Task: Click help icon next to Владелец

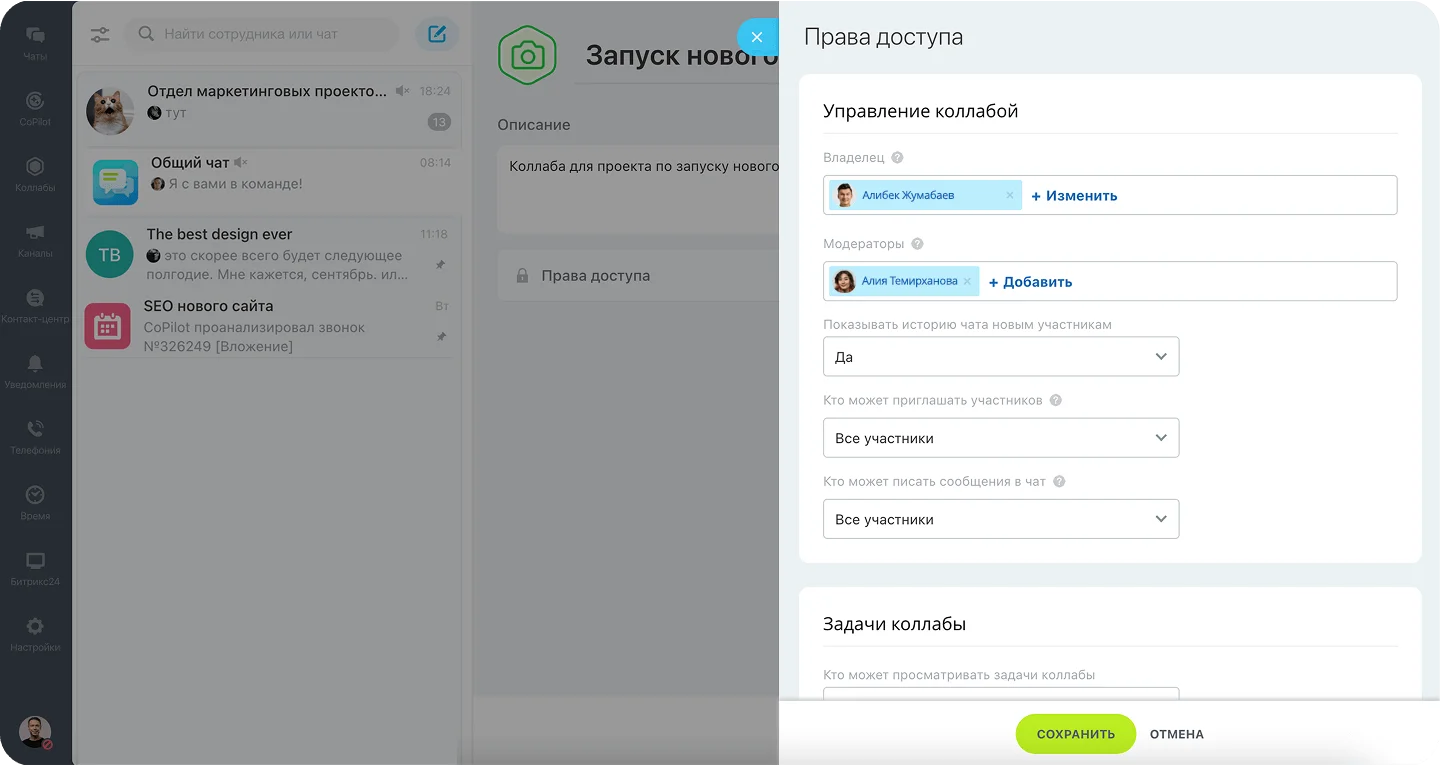Action: (897, 158)
